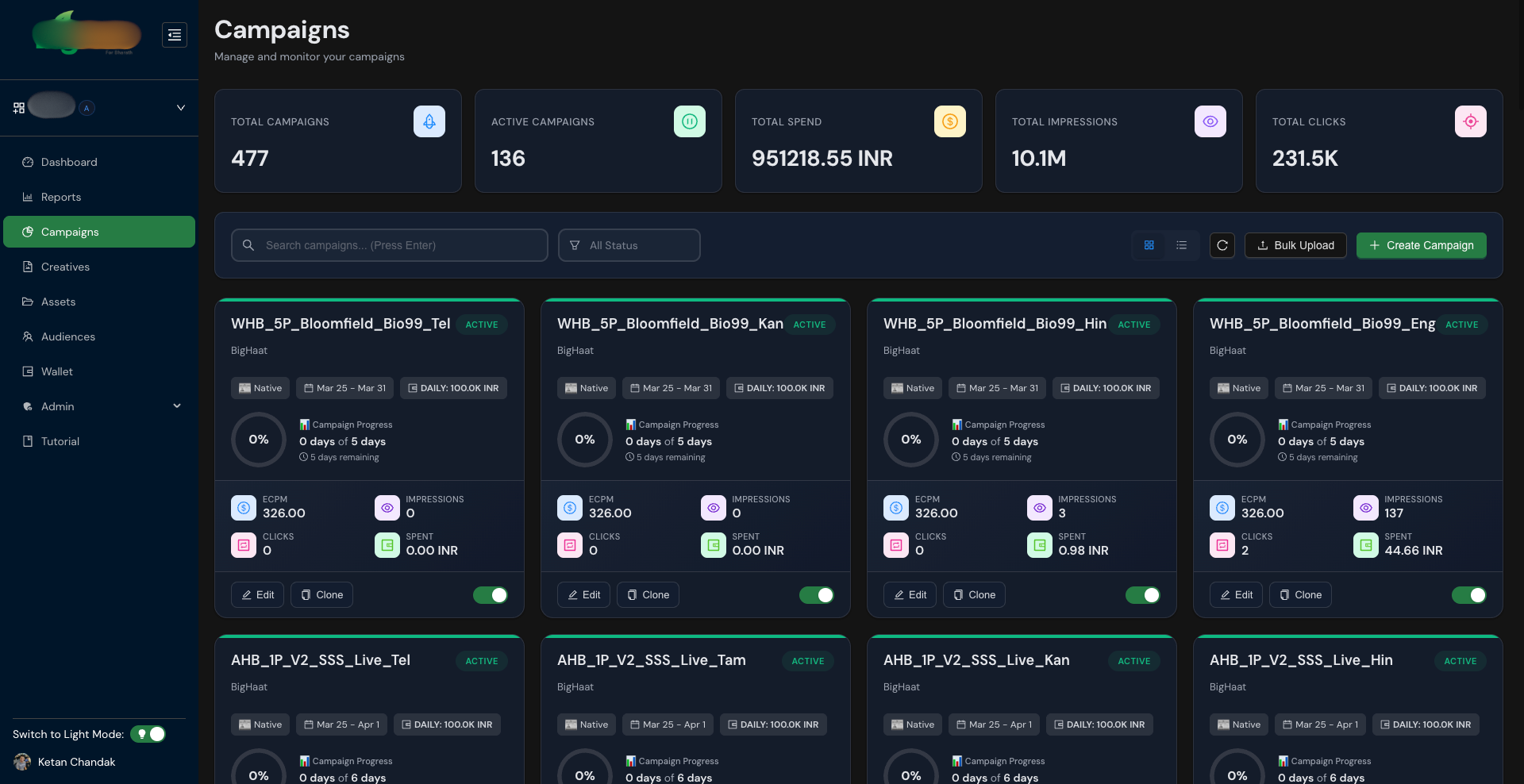Viewport: 1524px width, 784px height.
Task: Switch to grid view layout
Action: pyautogui.click(x=1149, y=245)
